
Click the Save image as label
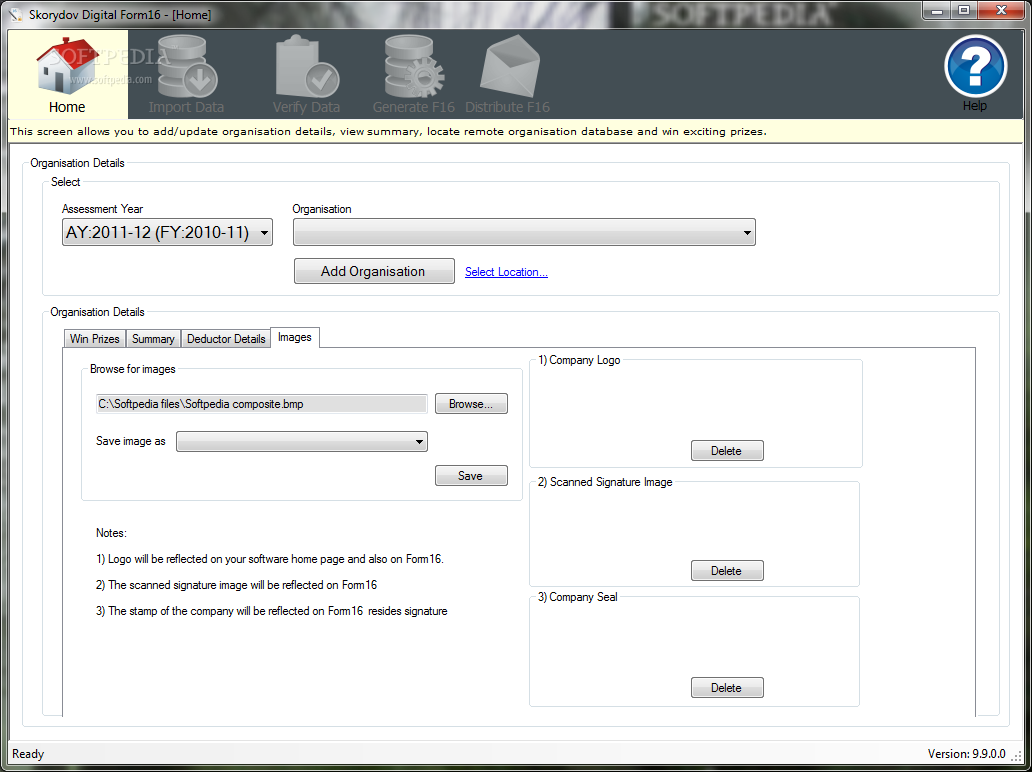[131, 441]
